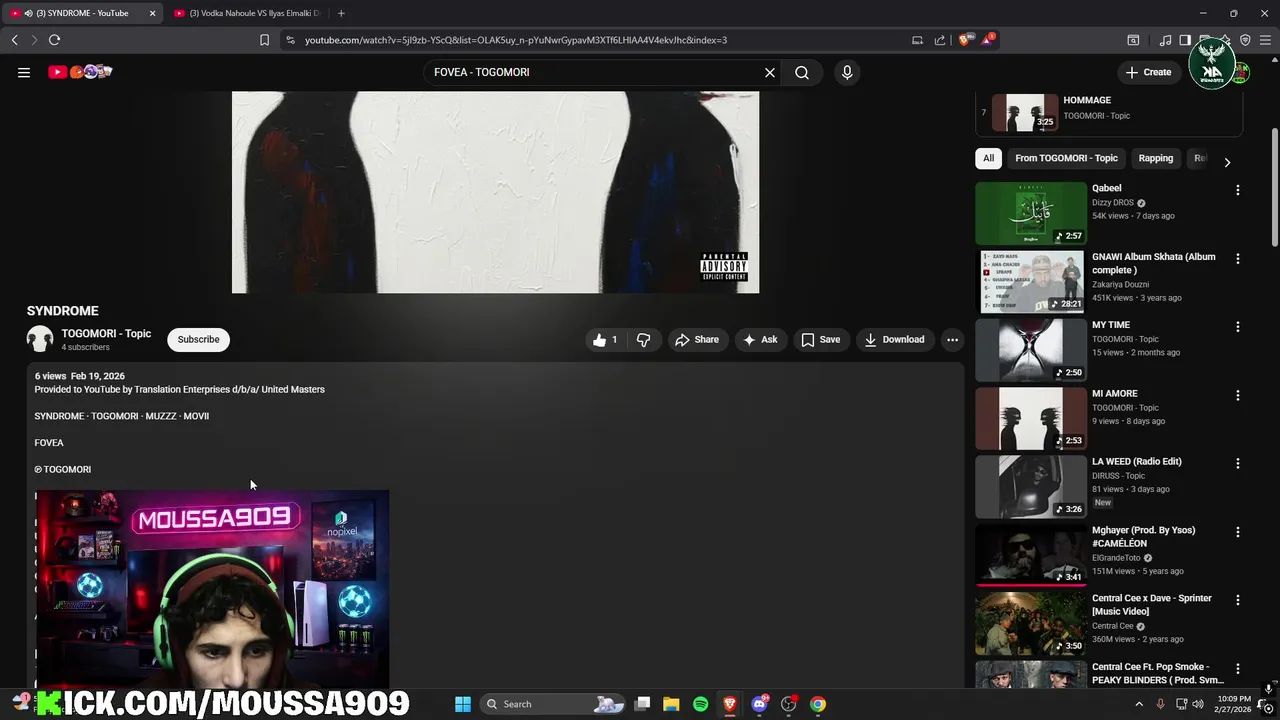1280x720 pixels.
Task: Run the search with the magnifier button
Action: click(802, 72)
